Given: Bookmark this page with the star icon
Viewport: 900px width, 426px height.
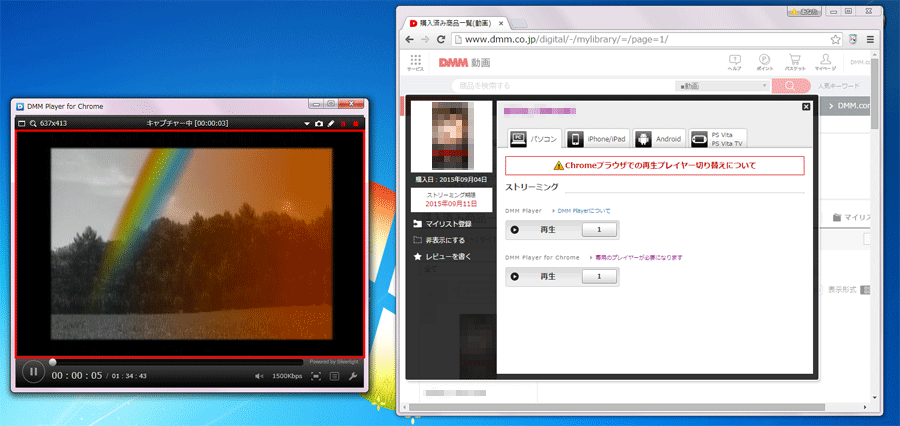Looking at the screenshot, I should [836, 40].
